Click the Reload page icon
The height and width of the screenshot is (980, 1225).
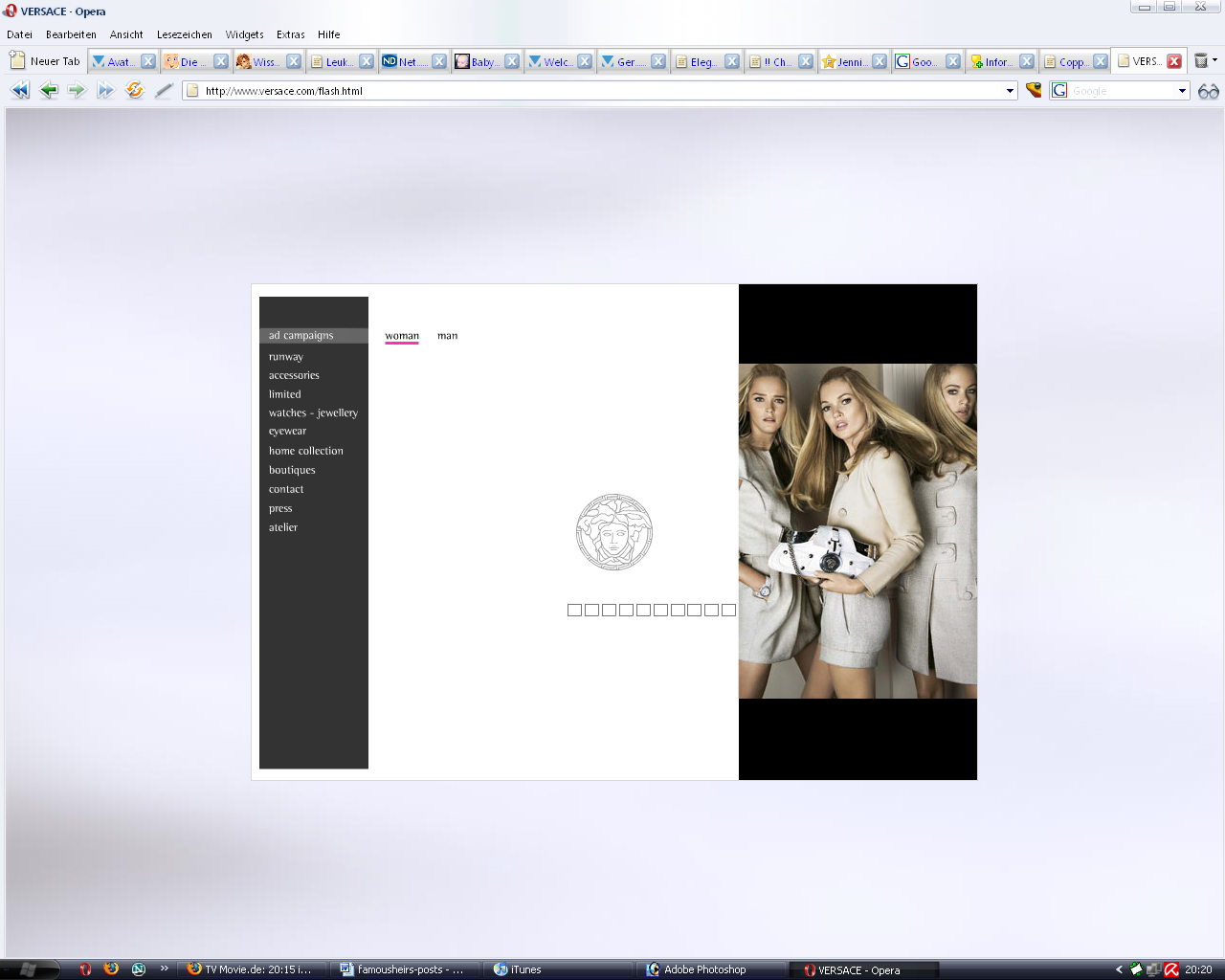[x=135, y=90]
